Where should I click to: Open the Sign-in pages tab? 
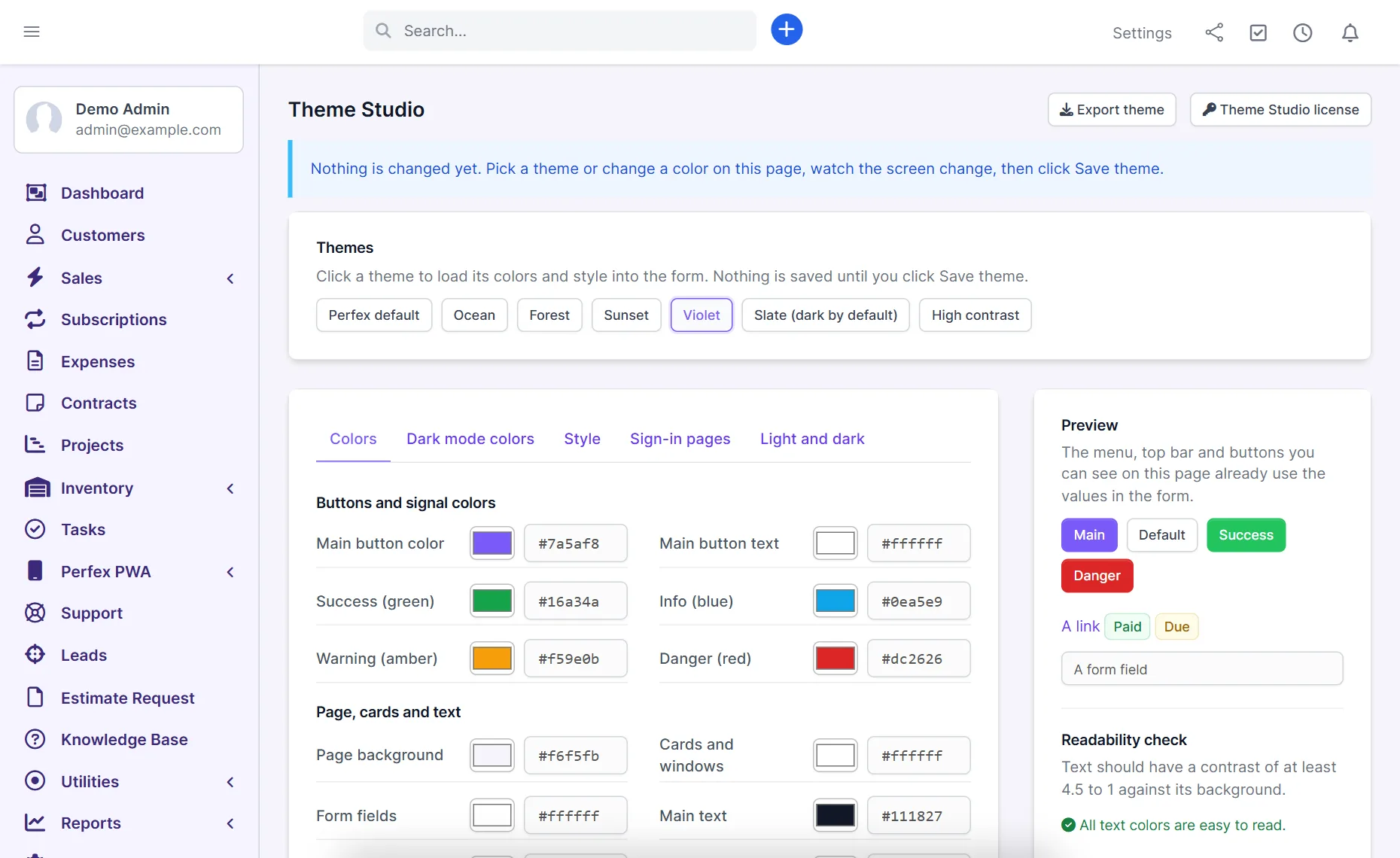pyautogui.click(x=680, y=439)
